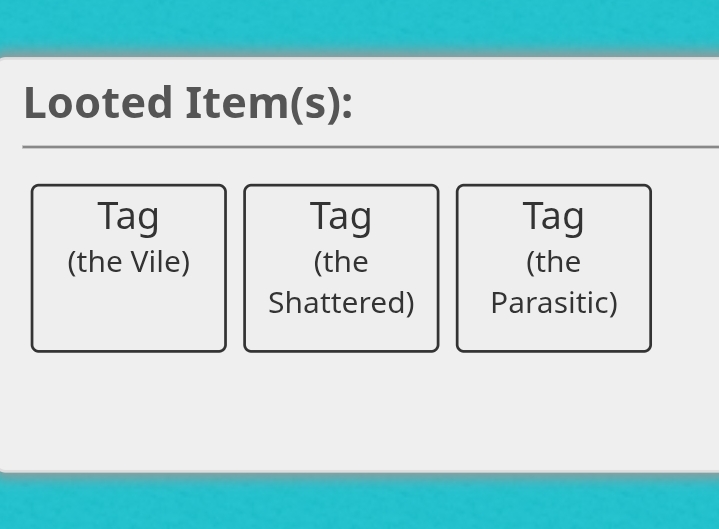
Task: Click the "(the Vile)" subtitle text
Action: coord(129,262)
